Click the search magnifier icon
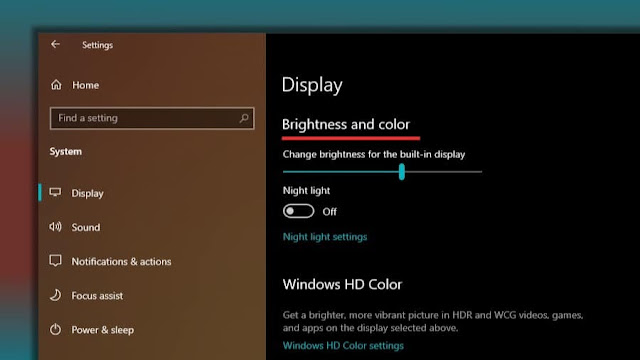 click(244, 118)
